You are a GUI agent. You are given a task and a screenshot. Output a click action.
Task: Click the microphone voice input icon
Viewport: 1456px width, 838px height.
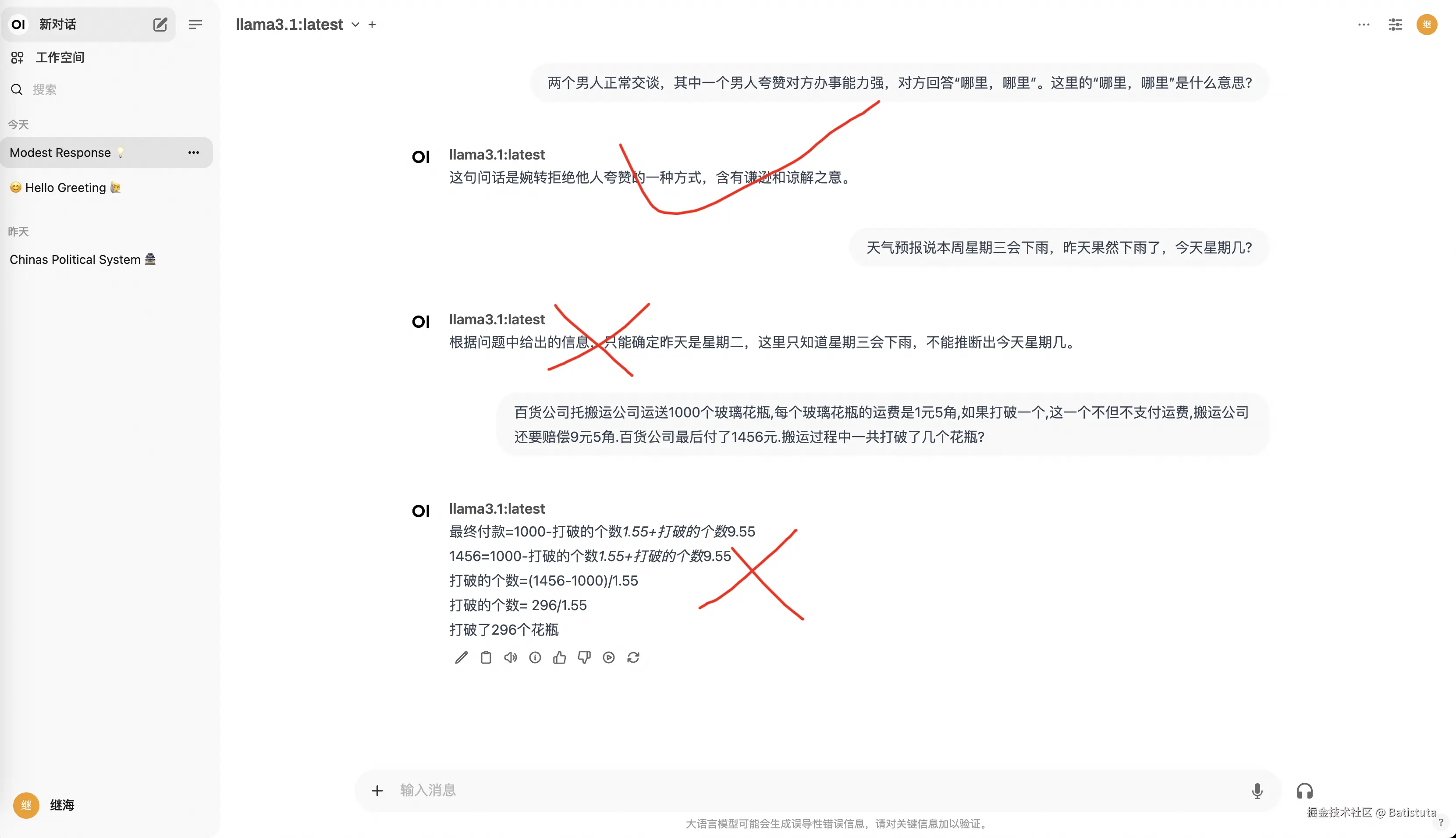(x=1257, y=790)
